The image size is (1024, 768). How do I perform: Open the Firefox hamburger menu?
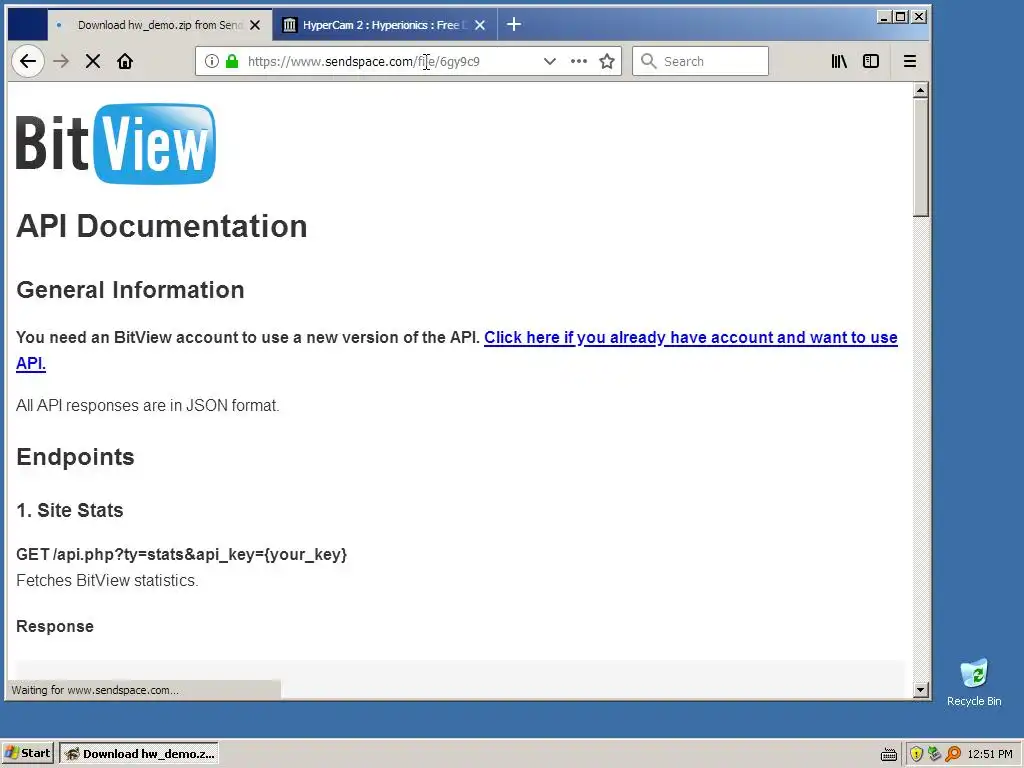(910, 61)
